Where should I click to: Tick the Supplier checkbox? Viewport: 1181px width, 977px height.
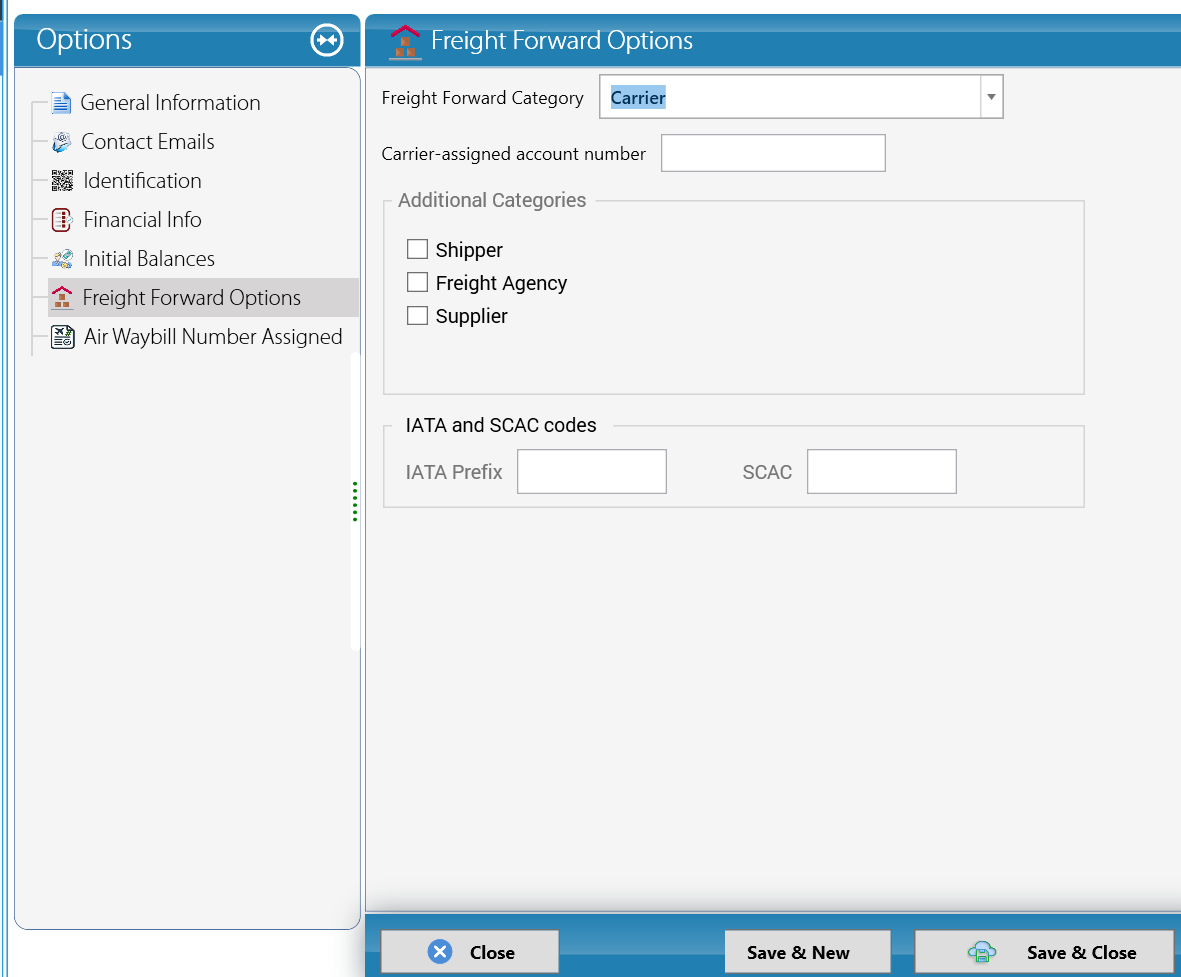point(417,316)
